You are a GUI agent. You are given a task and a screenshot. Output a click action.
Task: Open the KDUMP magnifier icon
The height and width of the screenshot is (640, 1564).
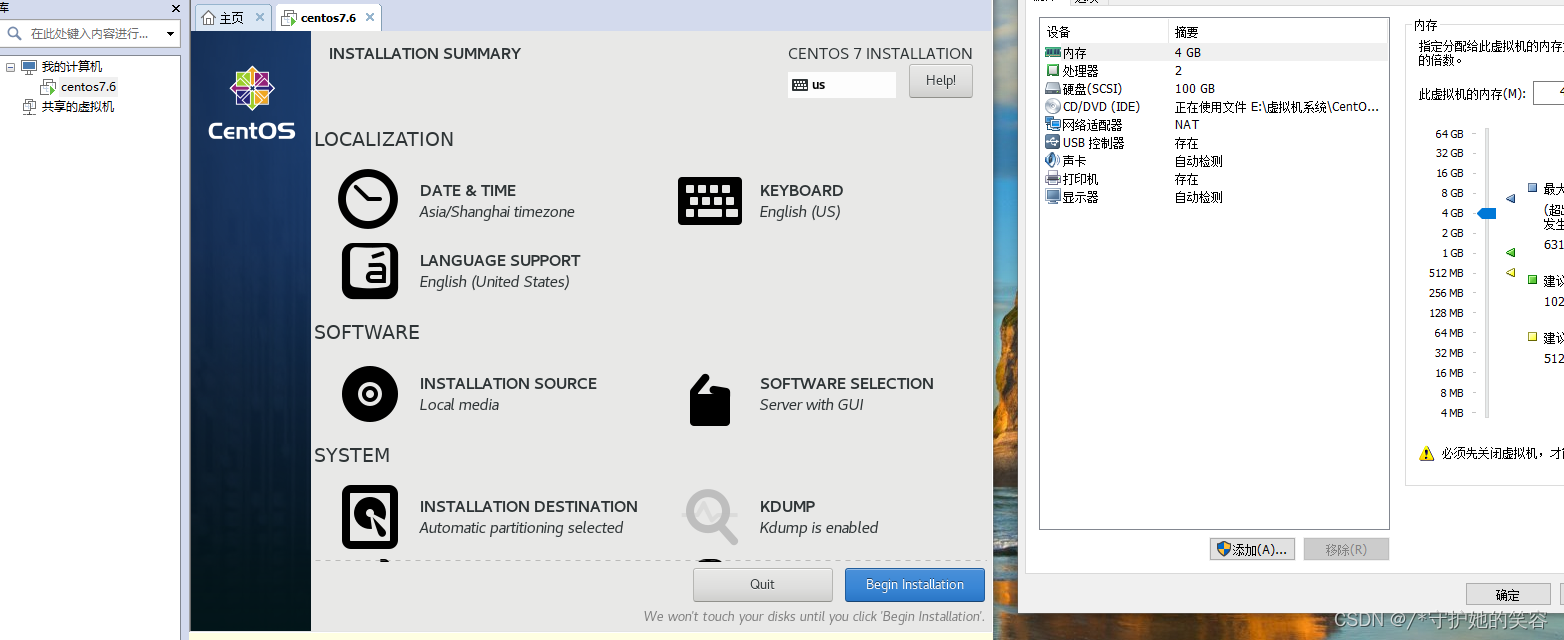coord(712,516)
